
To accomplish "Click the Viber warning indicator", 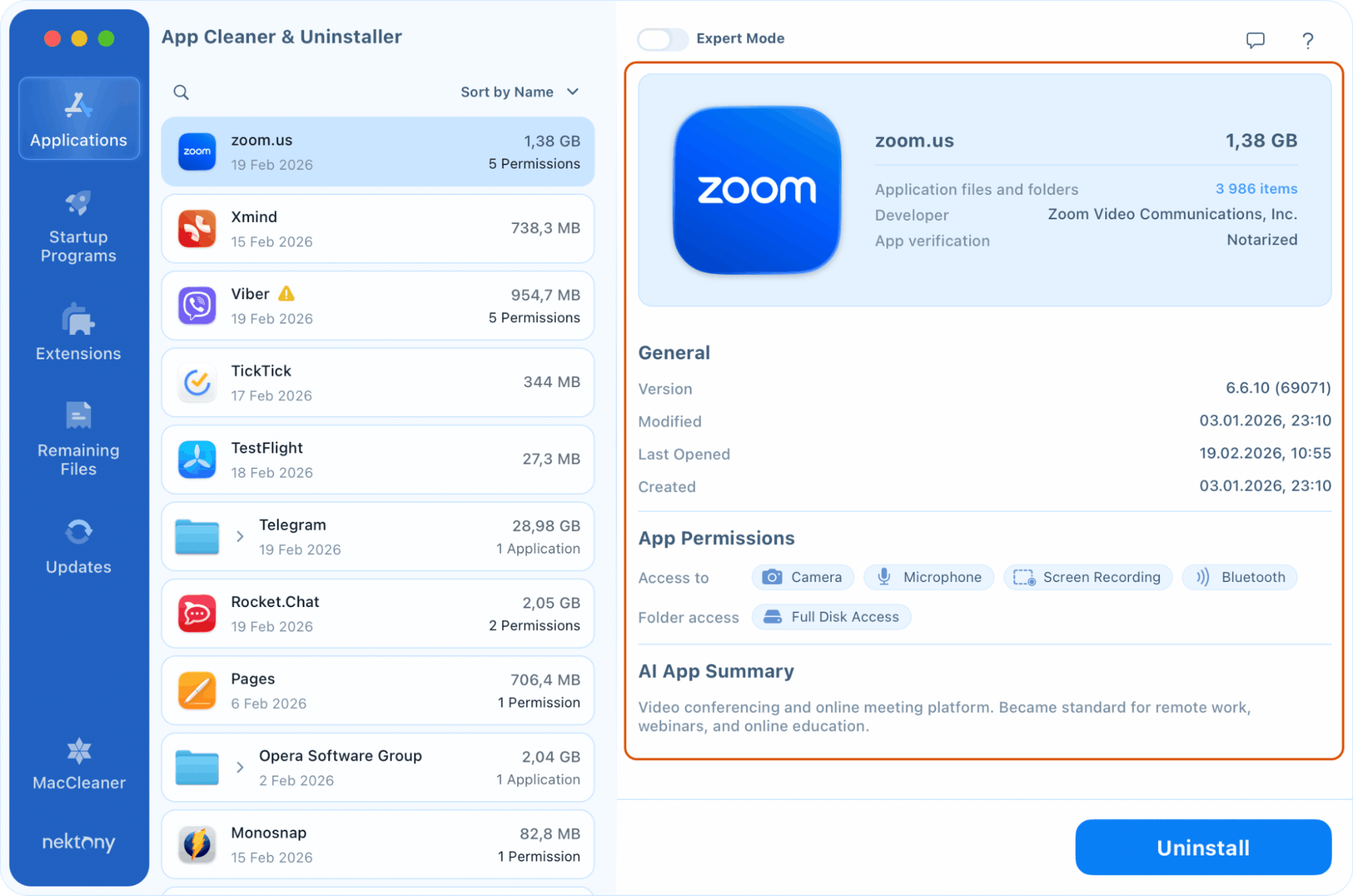I will 287,294.
